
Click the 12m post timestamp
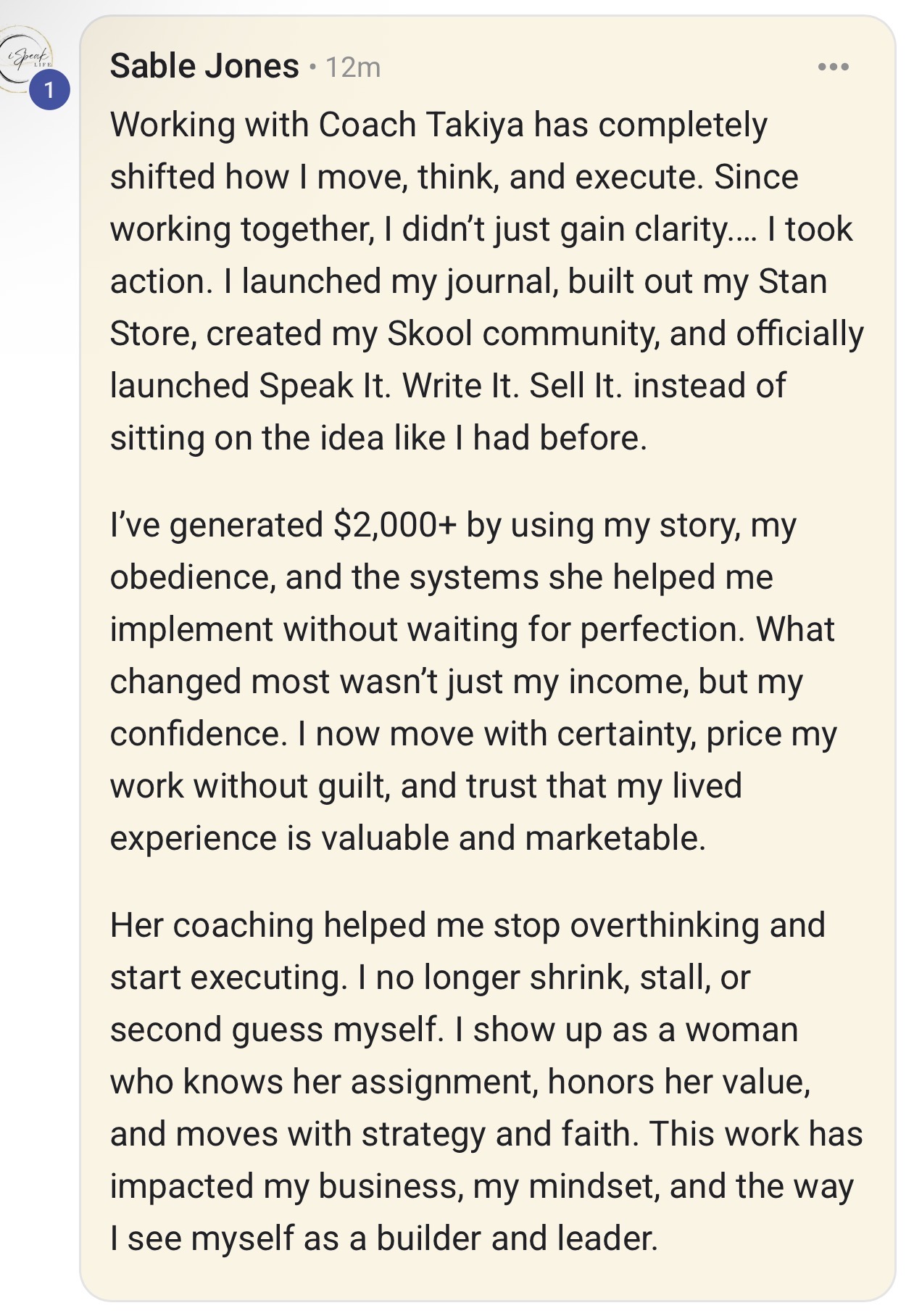(353, 67)
